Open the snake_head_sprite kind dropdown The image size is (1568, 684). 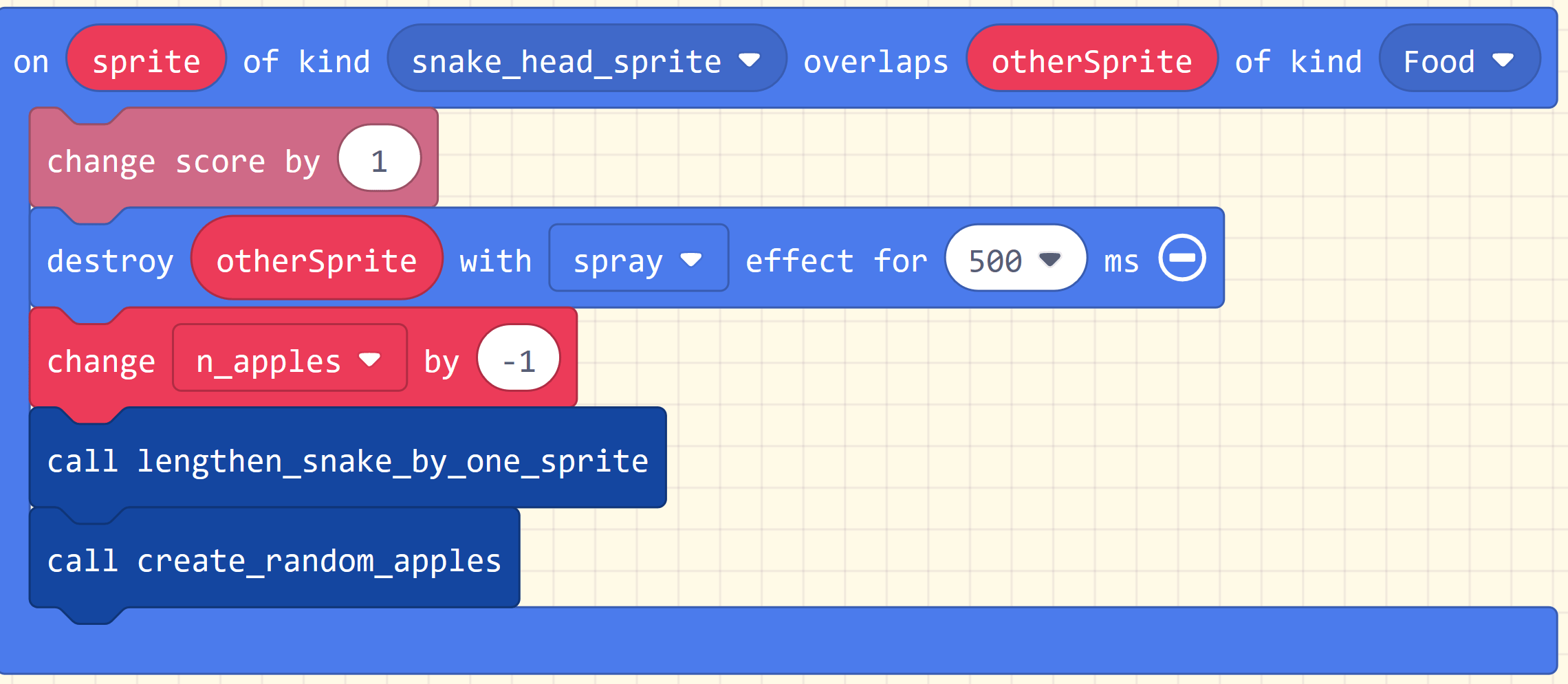click(587, 58)
